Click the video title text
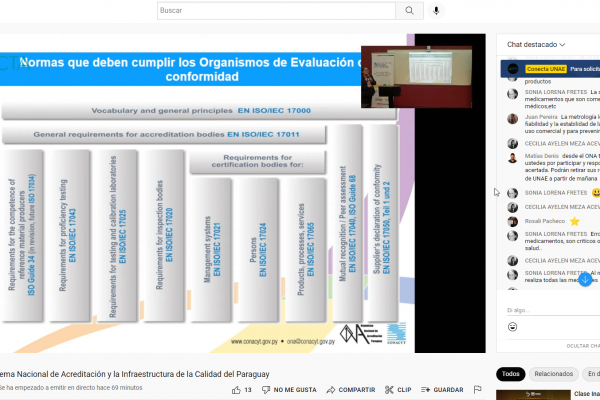The image size is (600, 400). pyautogui.click(x=134, y=374)
